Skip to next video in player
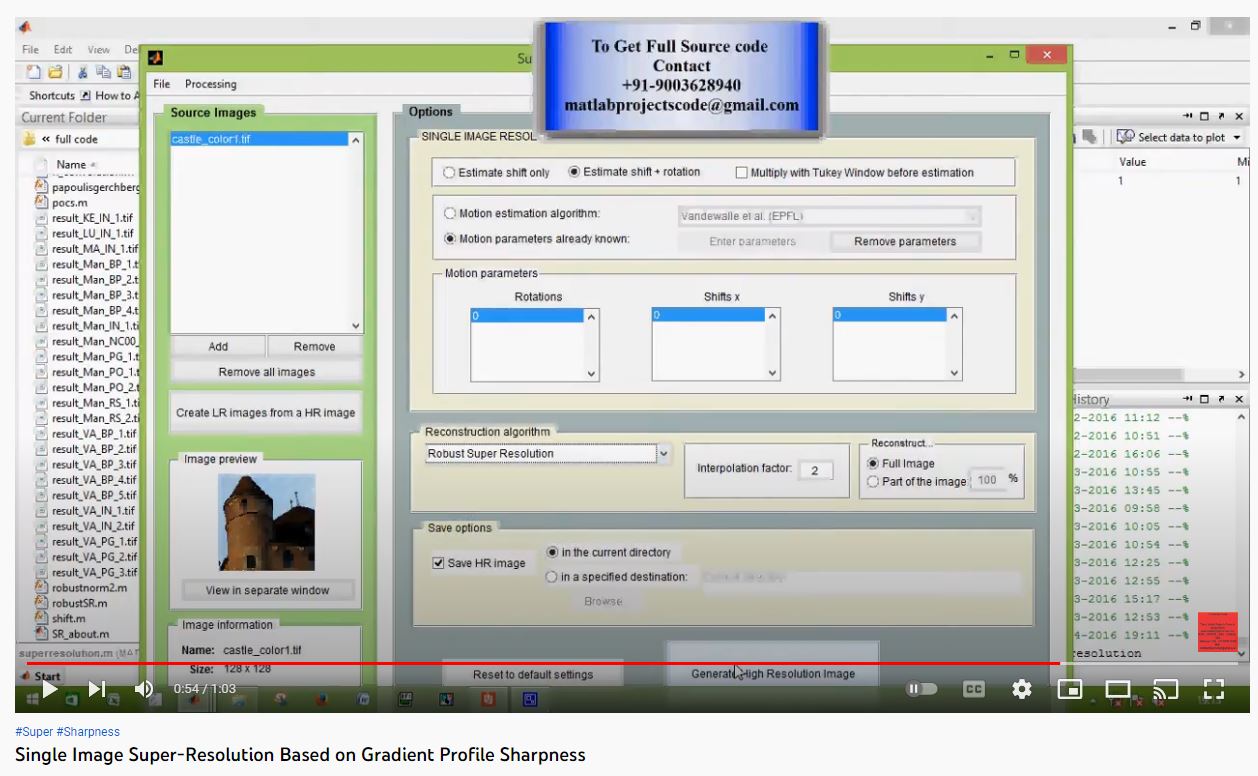Viewport: 1258px width, 776px height. 96,689
